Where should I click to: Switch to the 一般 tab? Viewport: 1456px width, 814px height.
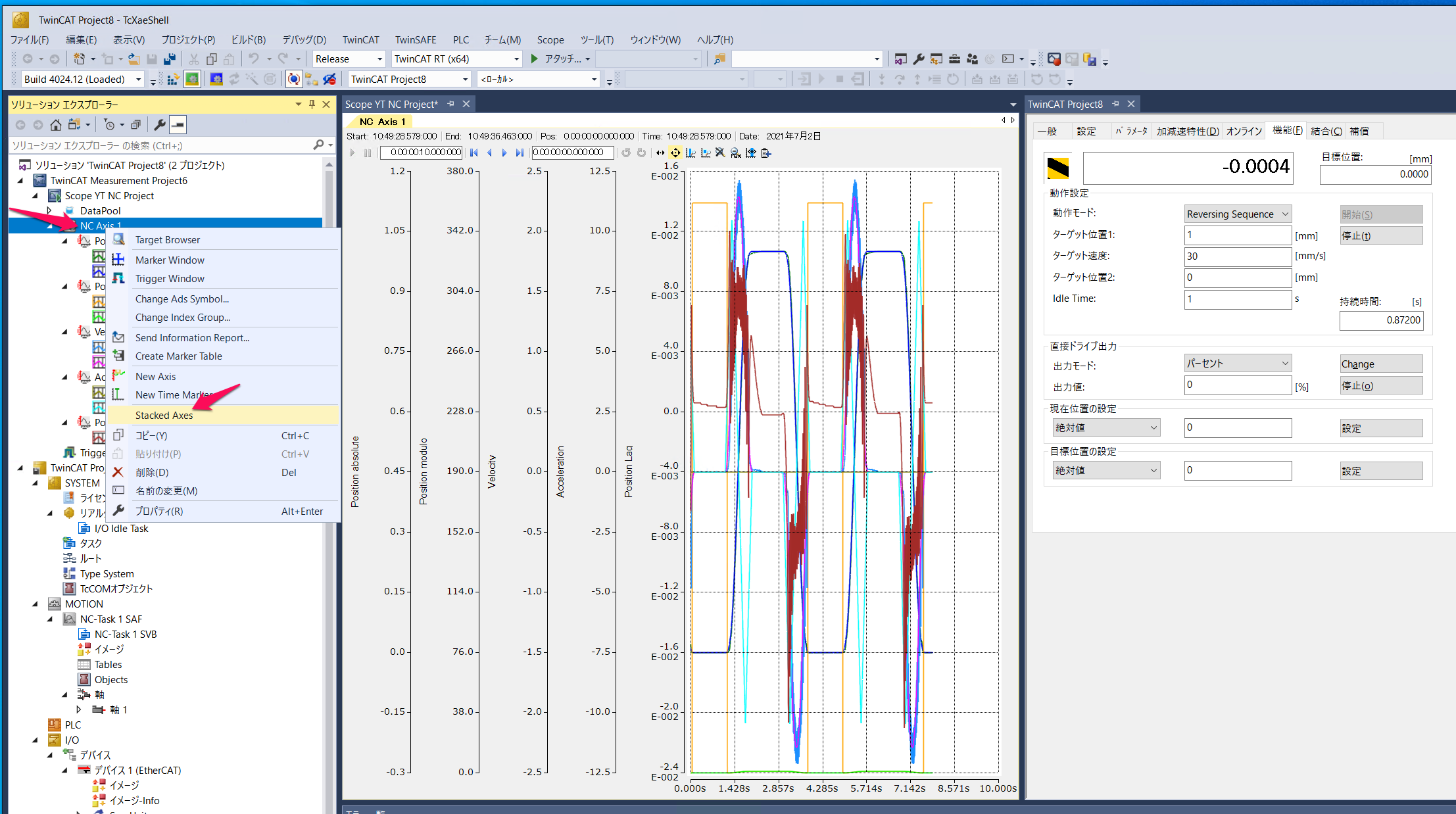click(1048, 131)
